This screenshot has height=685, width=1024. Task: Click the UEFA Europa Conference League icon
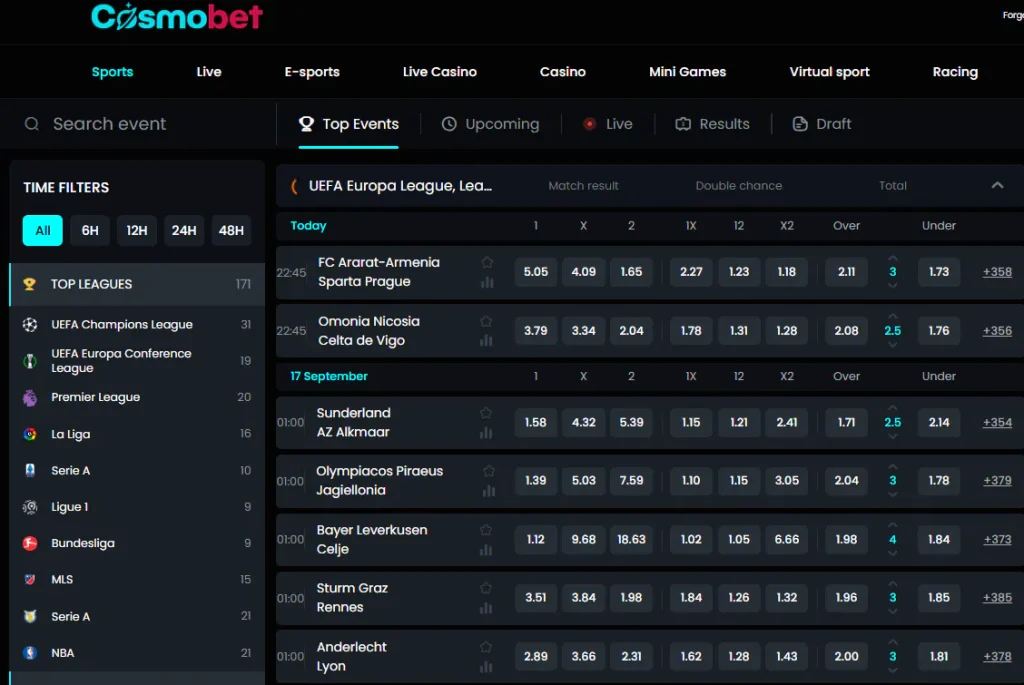click(30, 360)
